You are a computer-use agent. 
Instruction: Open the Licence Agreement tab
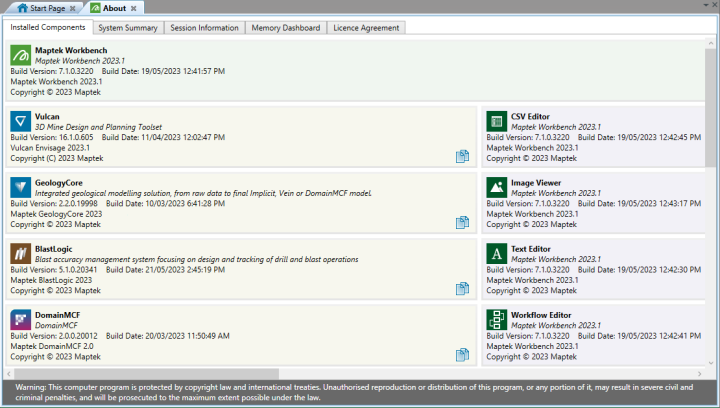[x=366, y=28]
